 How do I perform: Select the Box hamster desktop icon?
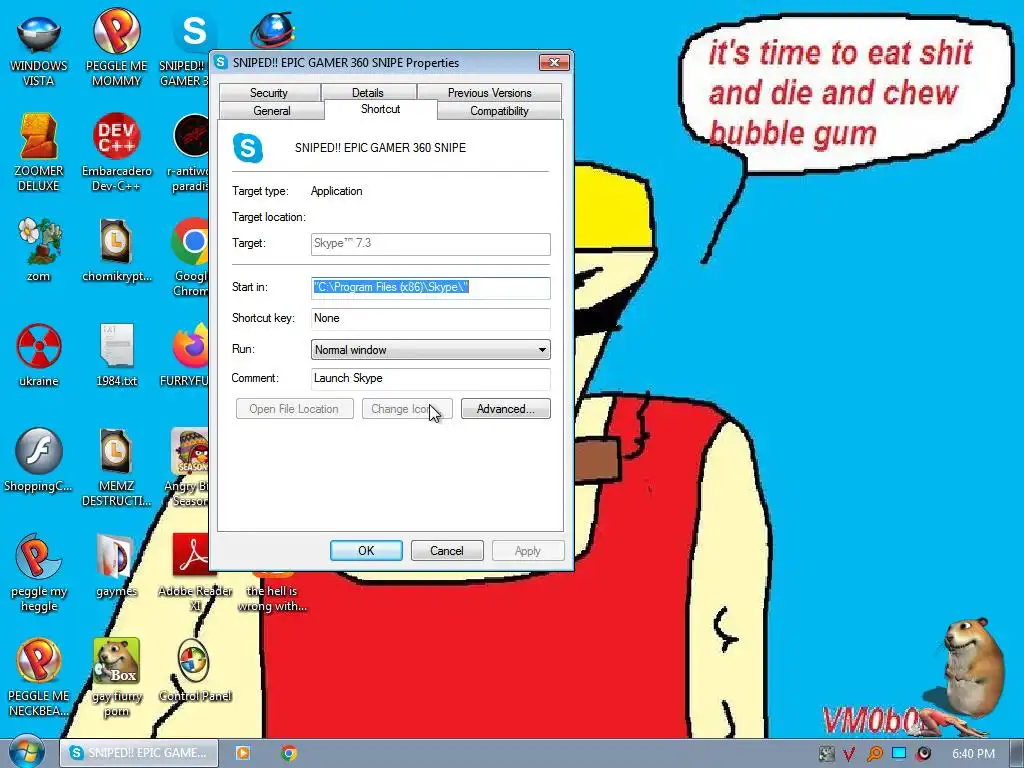click(x=116, y=677)
